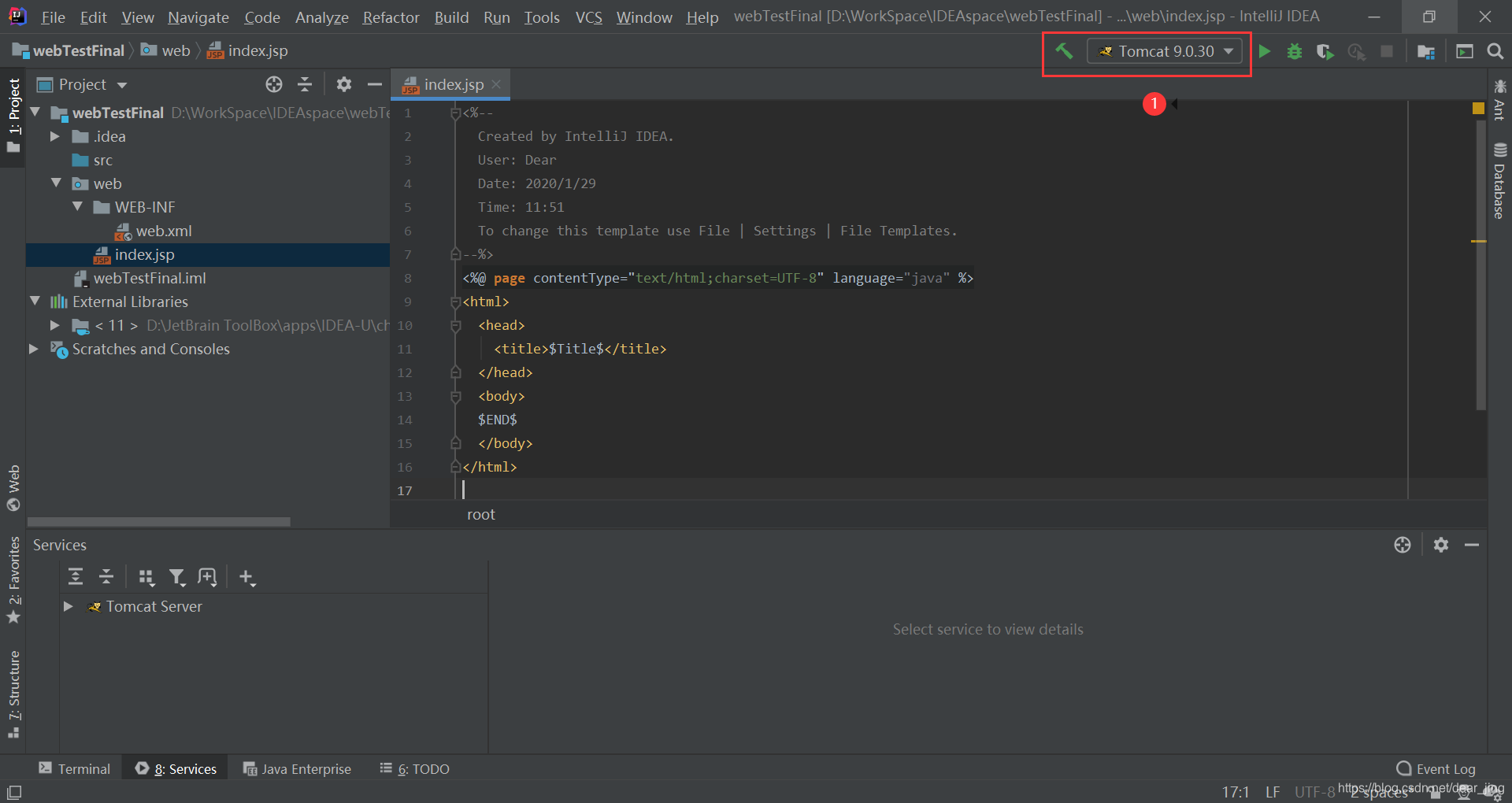Collapse the web folder
The height and width of the screenshot is (803, 1512).
[x=56, y=183]
